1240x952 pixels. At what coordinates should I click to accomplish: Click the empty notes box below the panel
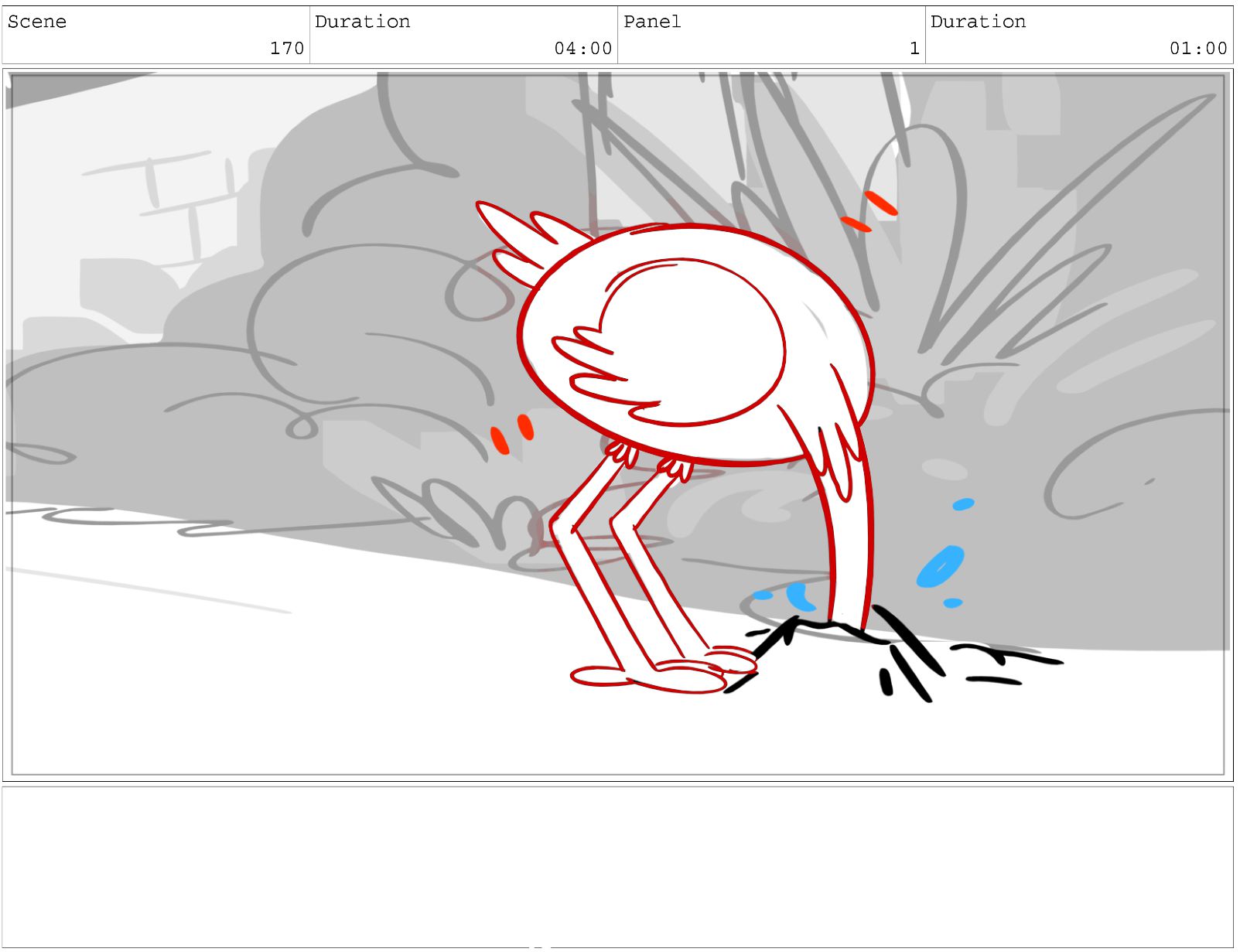click(618, 866)
